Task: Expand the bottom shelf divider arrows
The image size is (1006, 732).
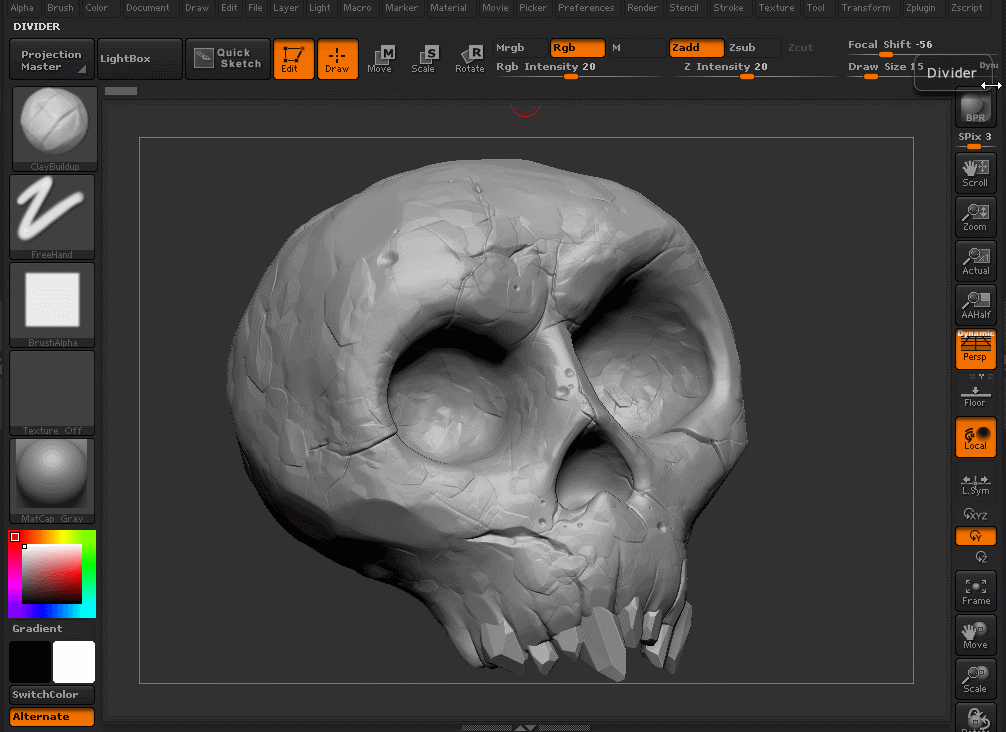Action: point(525,728)
